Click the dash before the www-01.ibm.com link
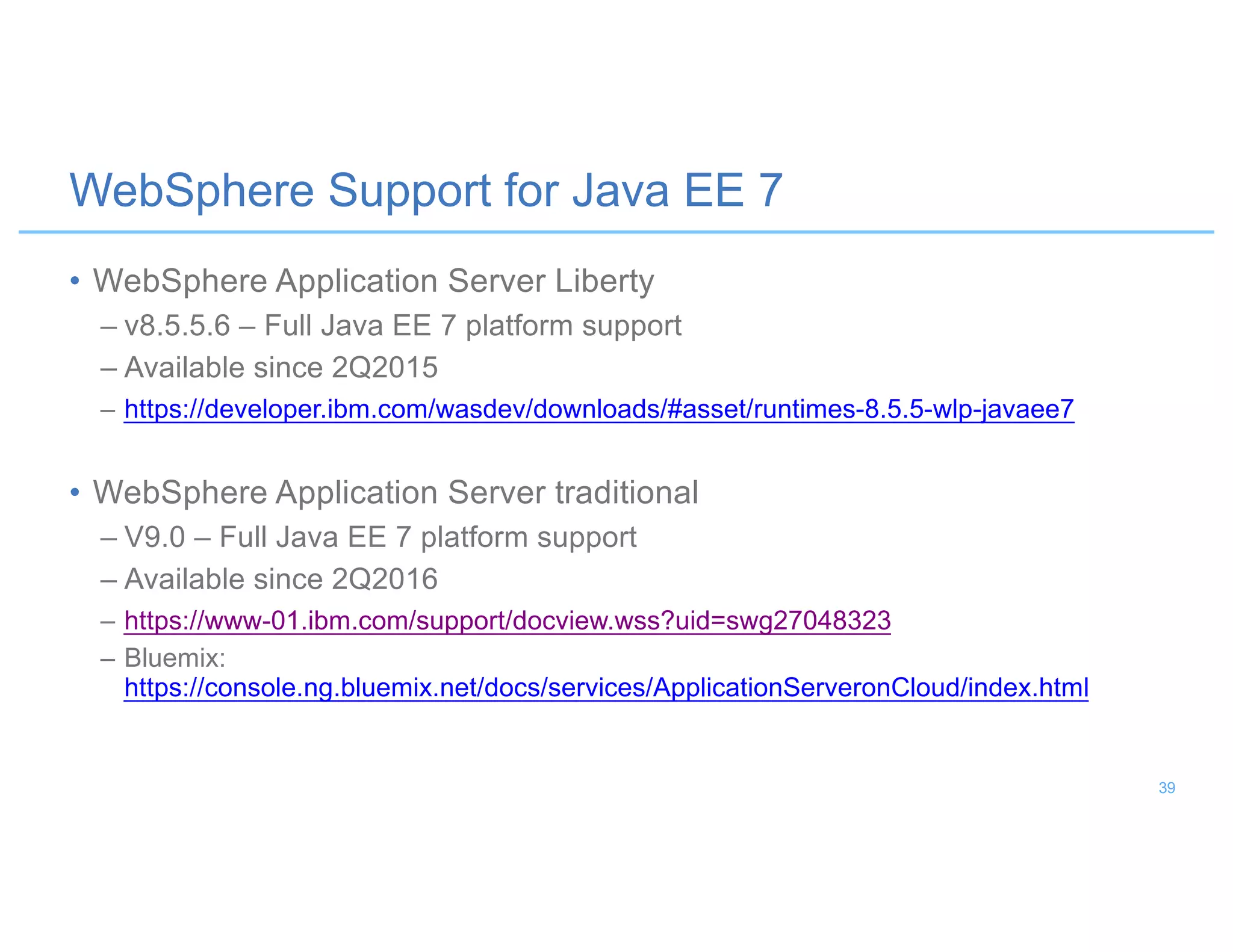The width and height of the screenshot is (1233, 952). pos(108,622)
